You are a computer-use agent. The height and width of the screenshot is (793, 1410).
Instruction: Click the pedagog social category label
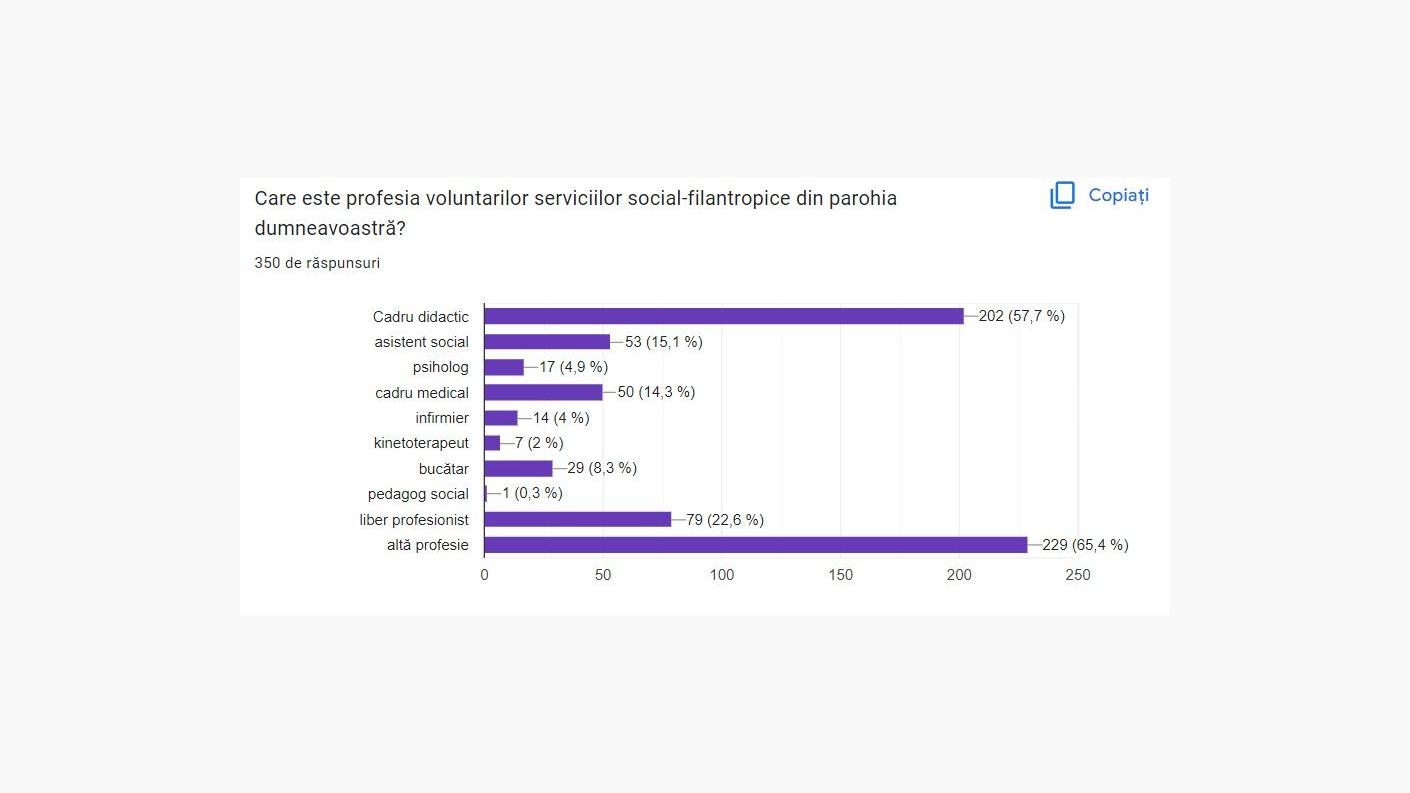[418, 494]
